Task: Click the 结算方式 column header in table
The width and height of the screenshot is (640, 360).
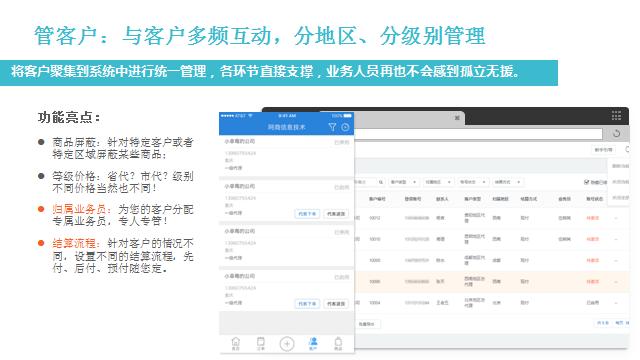Action: [x=529, y=199]
